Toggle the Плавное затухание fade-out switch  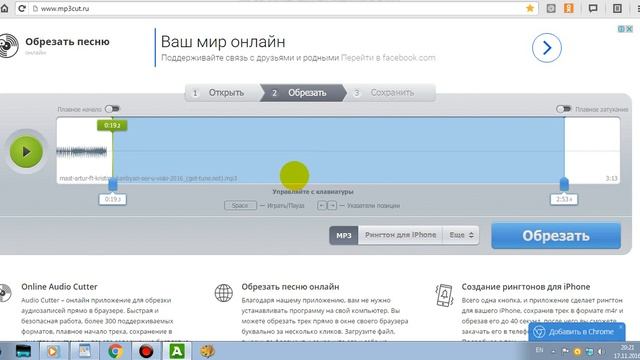click(x=564, y=109)
